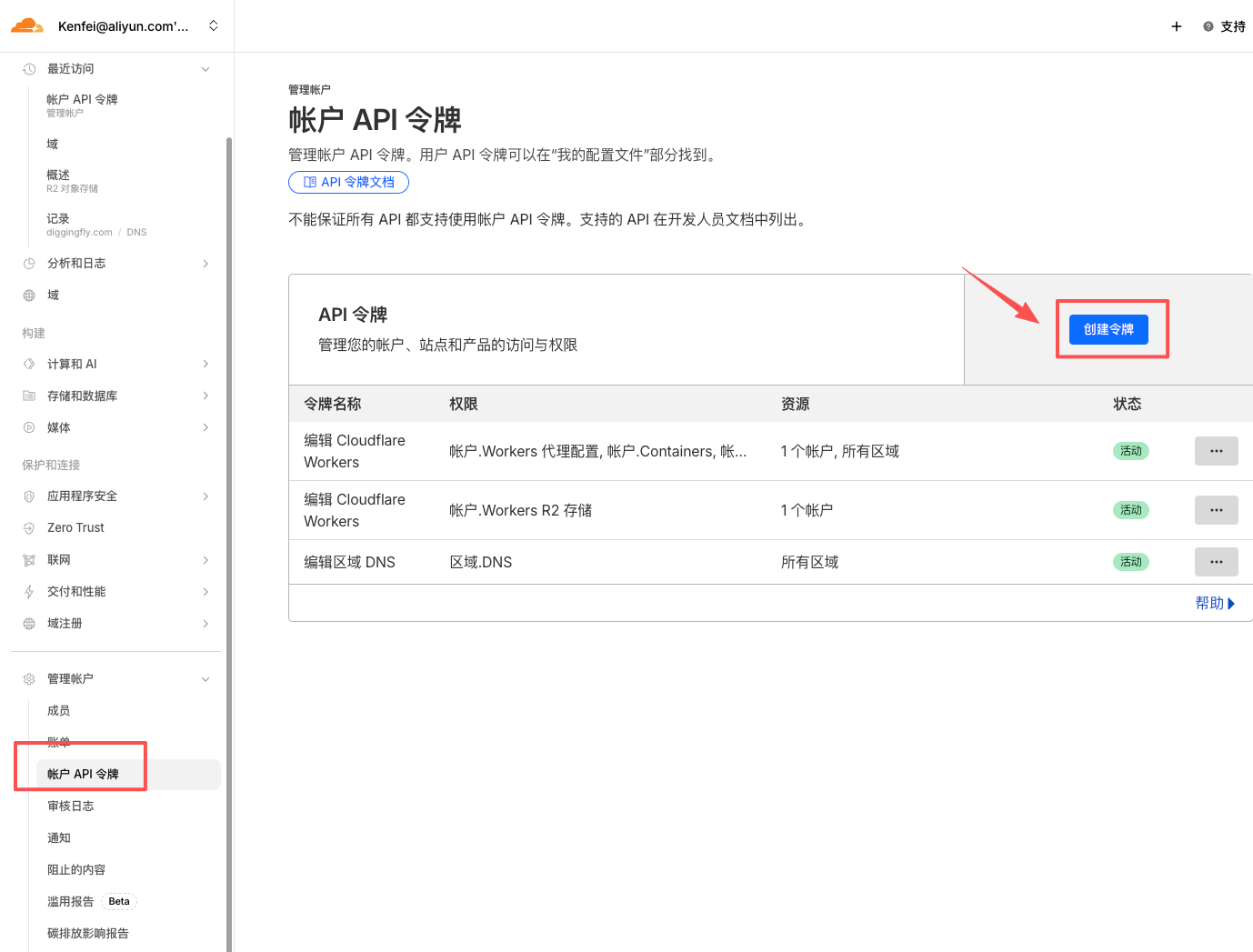Expand the 计算和 AI menu chevron

[205, 364]
